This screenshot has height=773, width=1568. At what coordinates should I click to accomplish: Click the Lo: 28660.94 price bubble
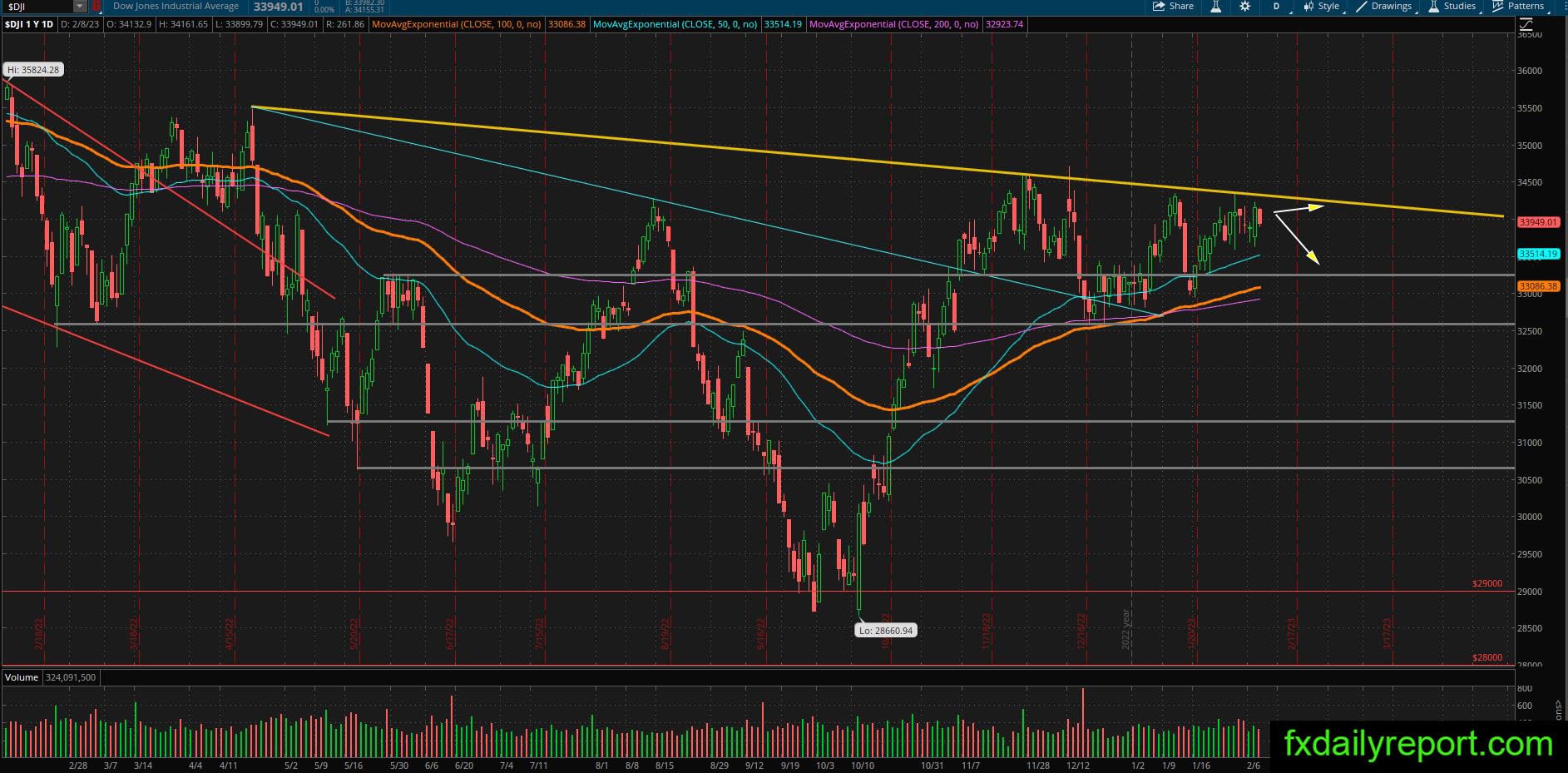click(x=887, y=631)
